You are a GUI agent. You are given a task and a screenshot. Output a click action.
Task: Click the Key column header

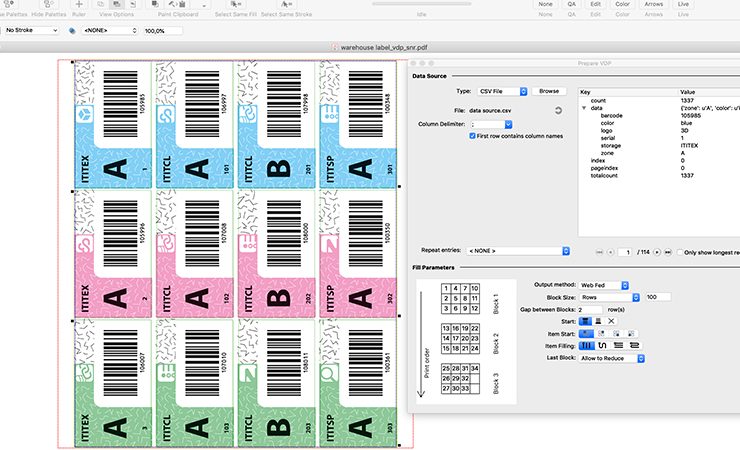coord(628,92)
